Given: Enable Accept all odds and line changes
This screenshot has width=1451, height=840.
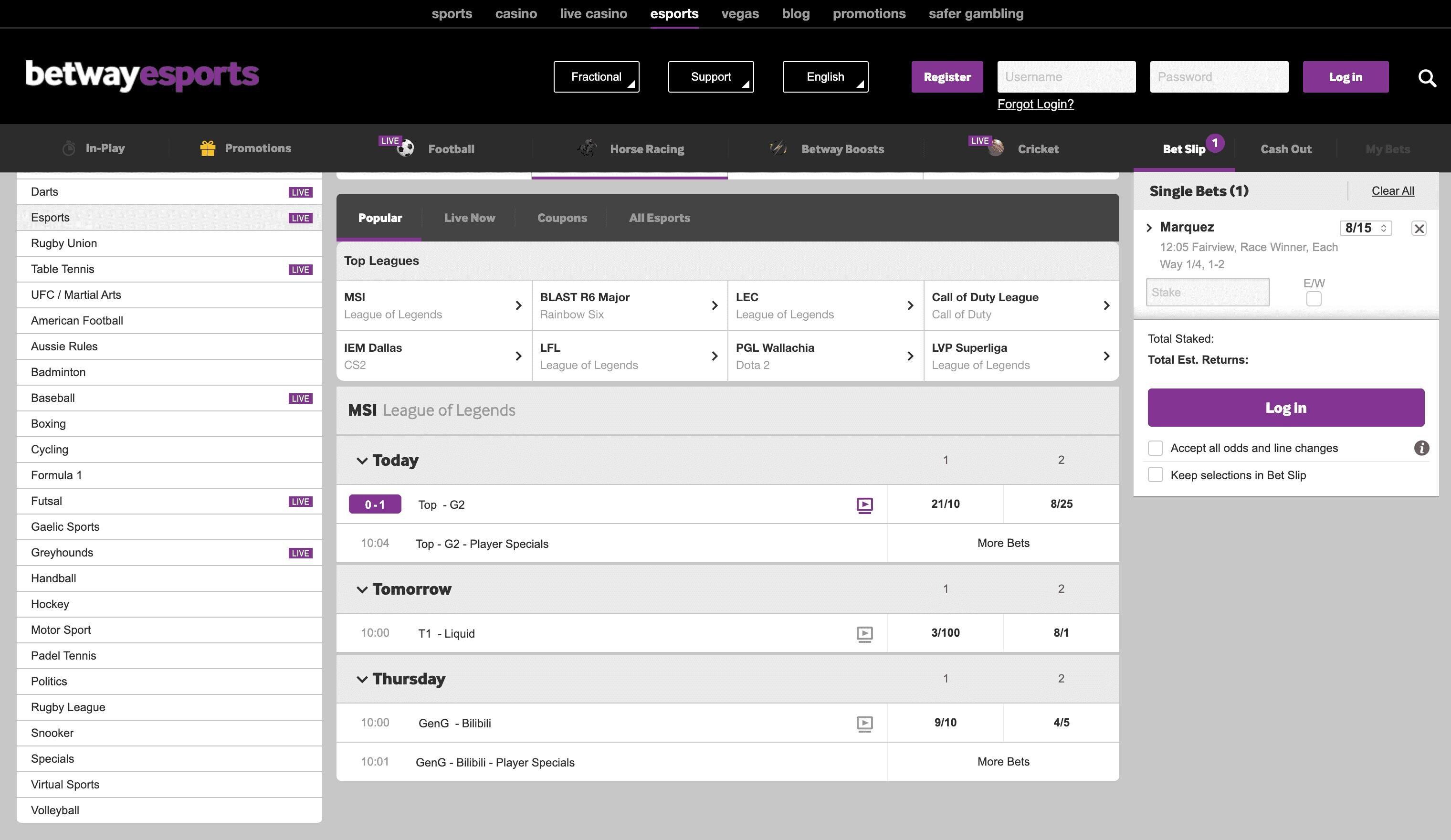Looking at the screenshot, I should [1155, 448].
